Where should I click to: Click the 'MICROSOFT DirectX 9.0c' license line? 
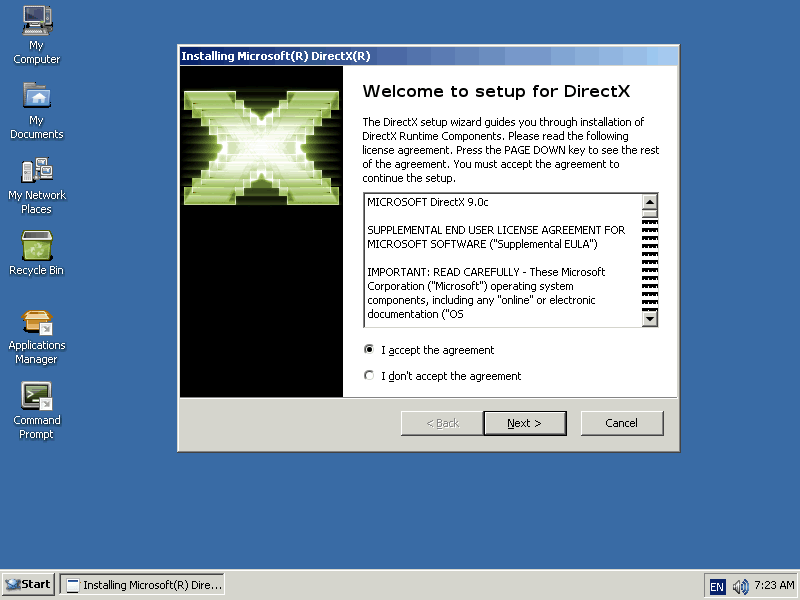tap(428, 202)
